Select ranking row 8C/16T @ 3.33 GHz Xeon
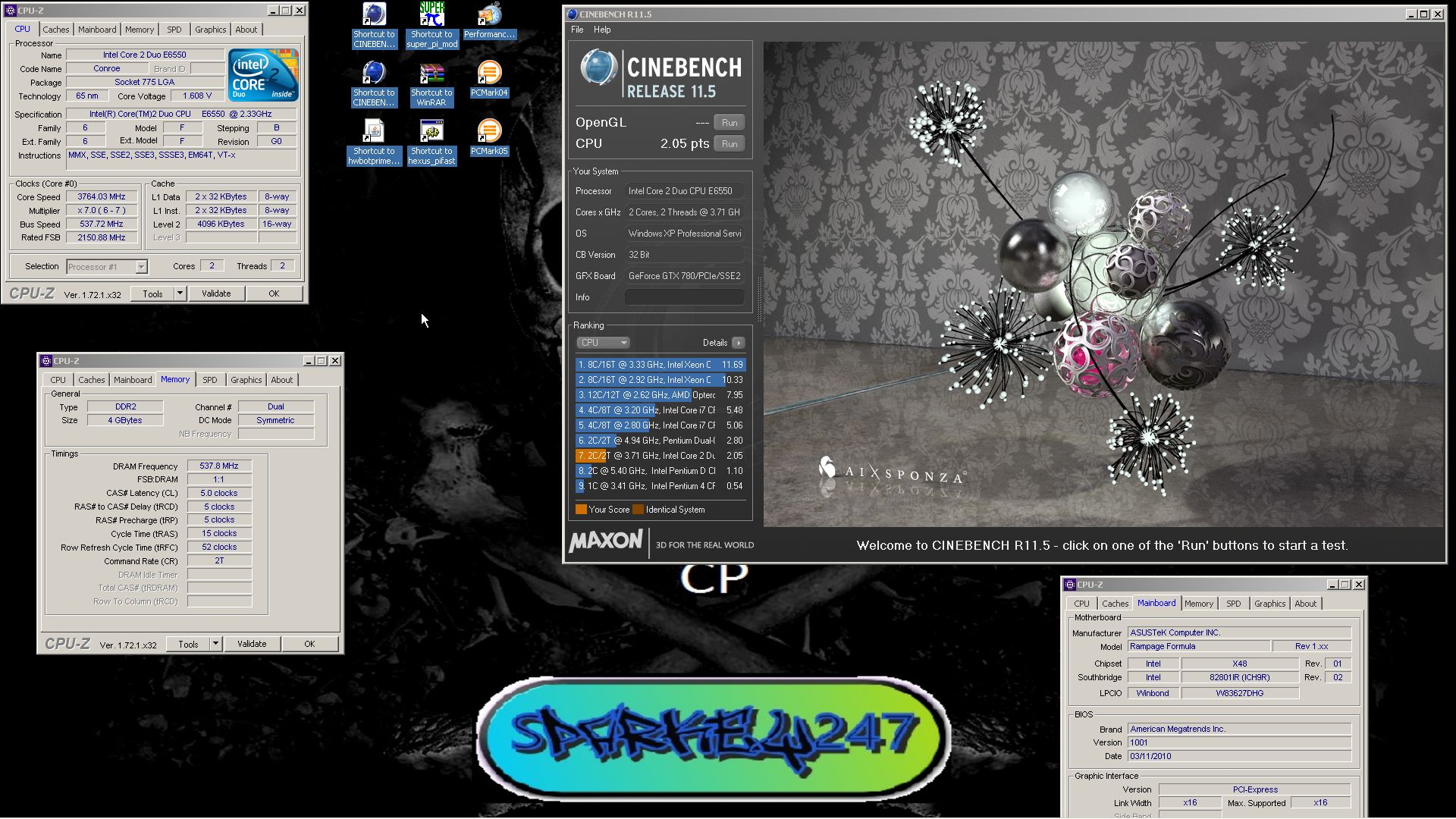The image size is (1456, 819). 661,365
